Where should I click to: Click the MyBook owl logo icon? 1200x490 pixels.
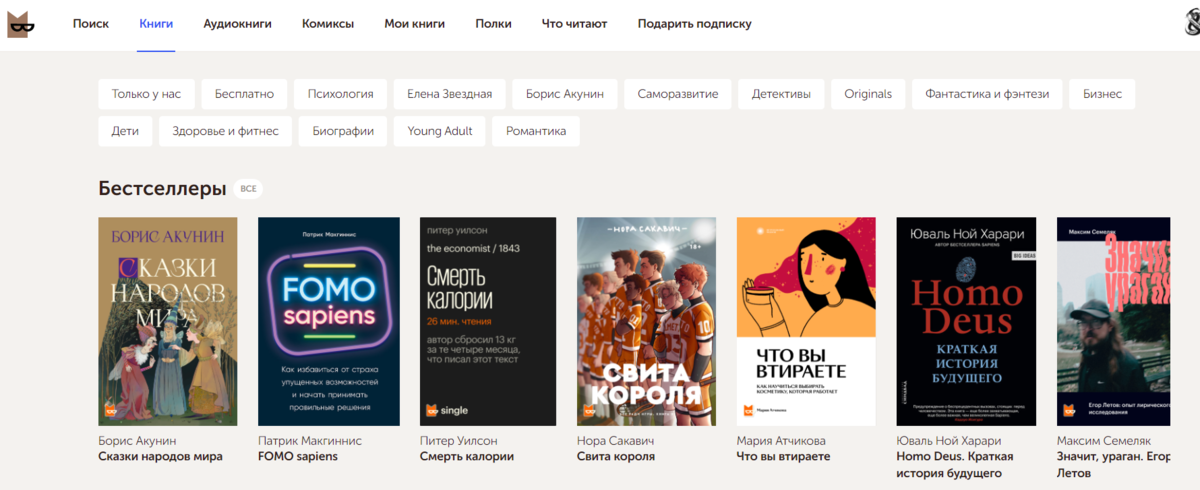(22, 24)
